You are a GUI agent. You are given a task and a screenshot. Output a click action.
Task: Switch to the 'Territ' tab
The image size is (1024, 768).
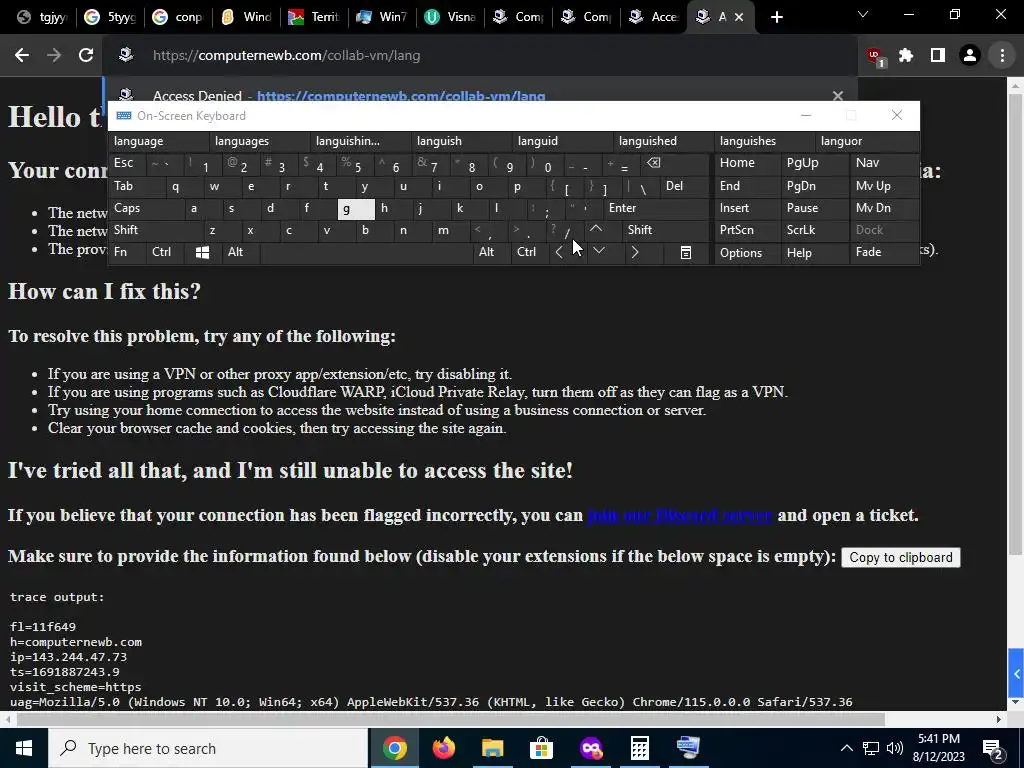[x=314, y=17]
